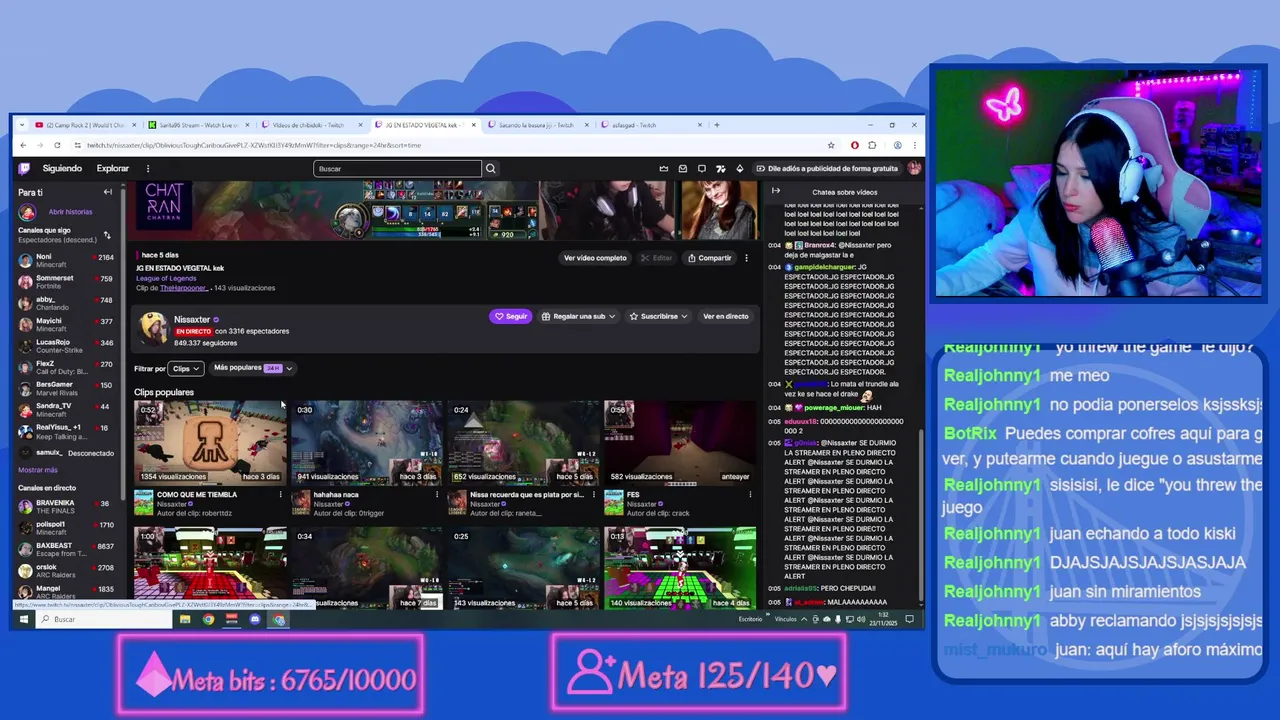Open Abrir historias link
The width and height of the screenshot is (1280, 720).
coord(70,212)
